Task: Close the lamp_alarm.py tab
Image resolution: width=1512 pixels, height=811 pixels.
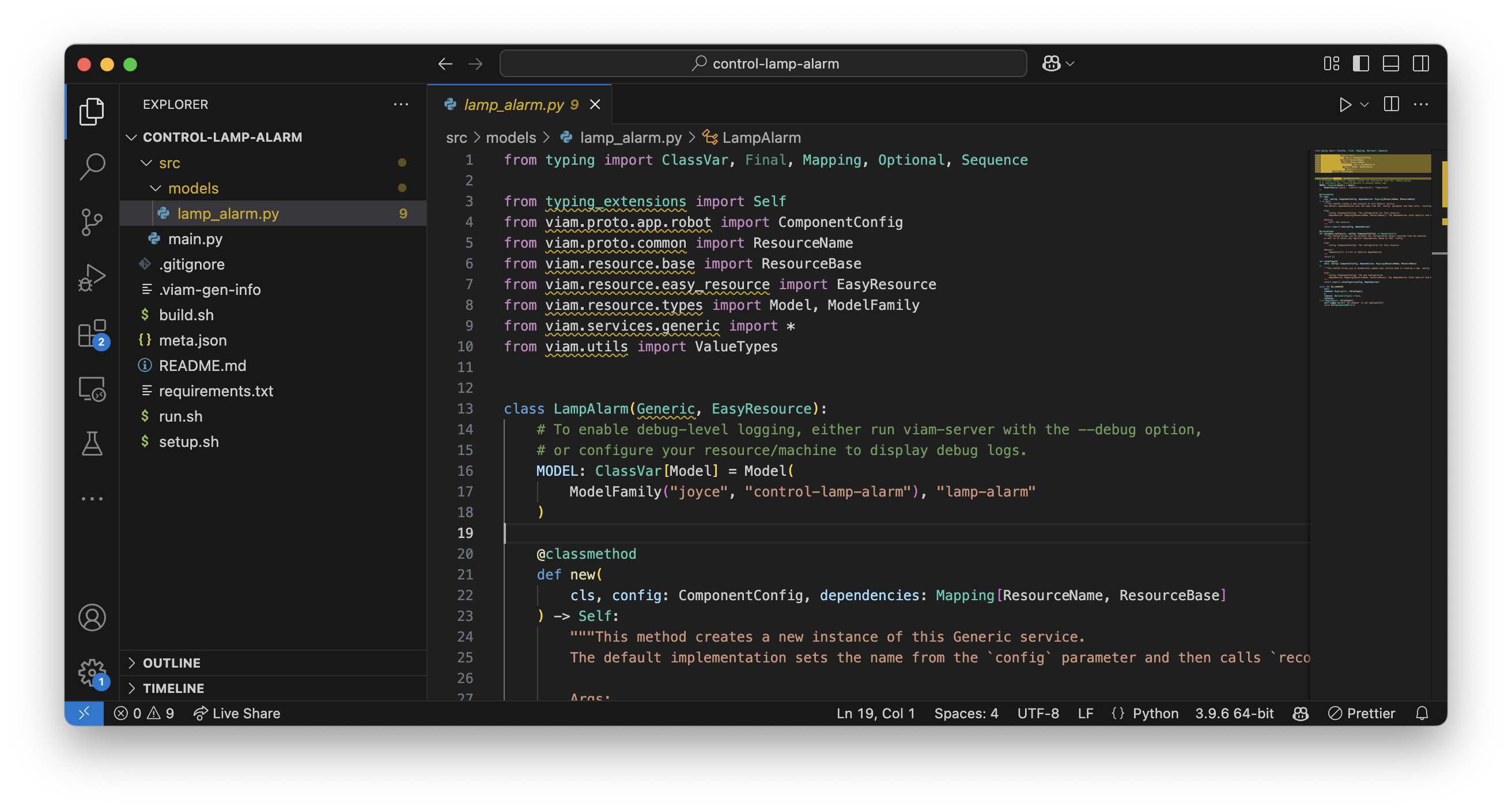Action: (595, 104)
